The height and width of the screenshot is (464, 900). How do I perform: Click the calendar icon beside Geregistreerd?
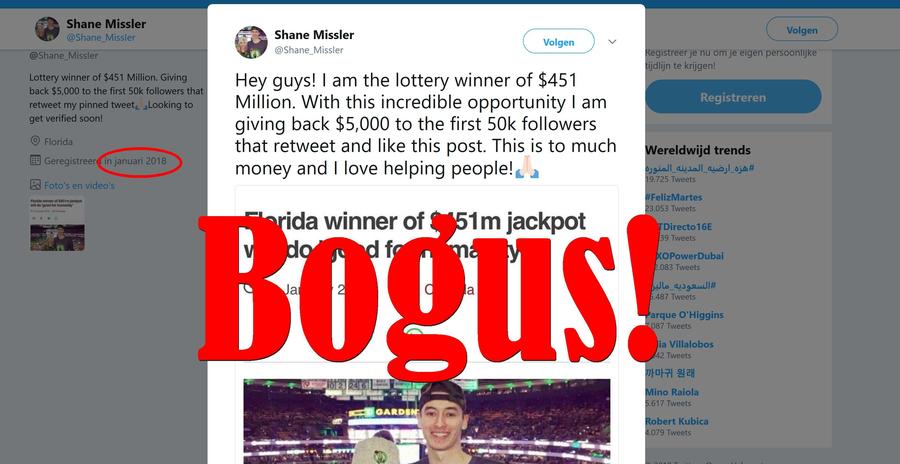click(35, 161)
